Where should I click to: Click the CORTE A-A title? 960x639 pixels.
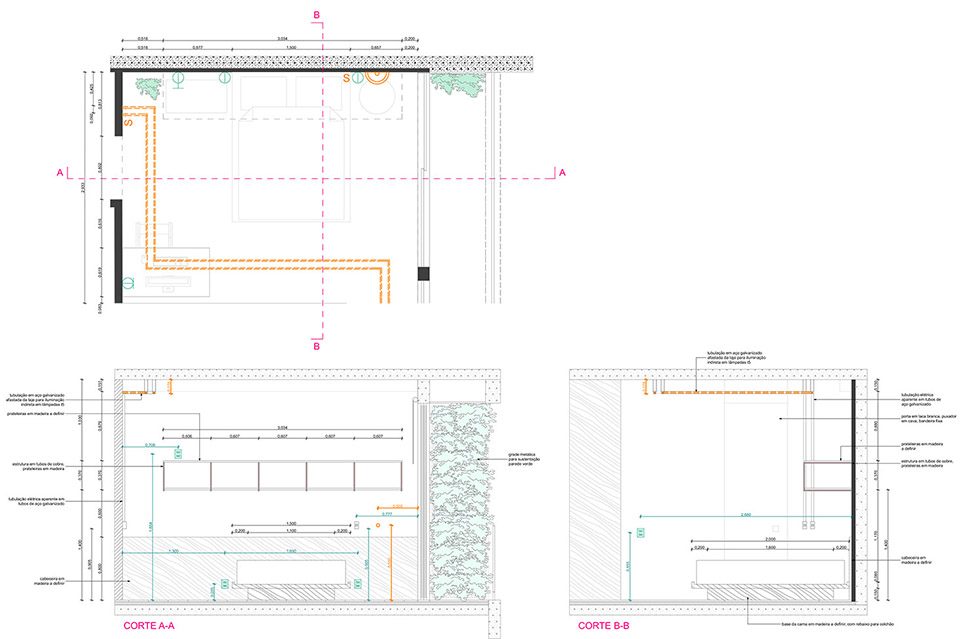(x=149, y=626)
